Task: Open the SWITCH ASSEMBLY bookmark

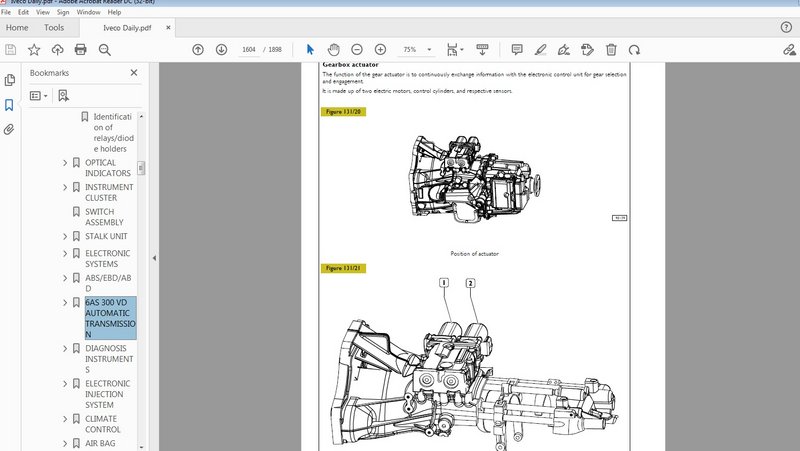Action: [104, 217]
